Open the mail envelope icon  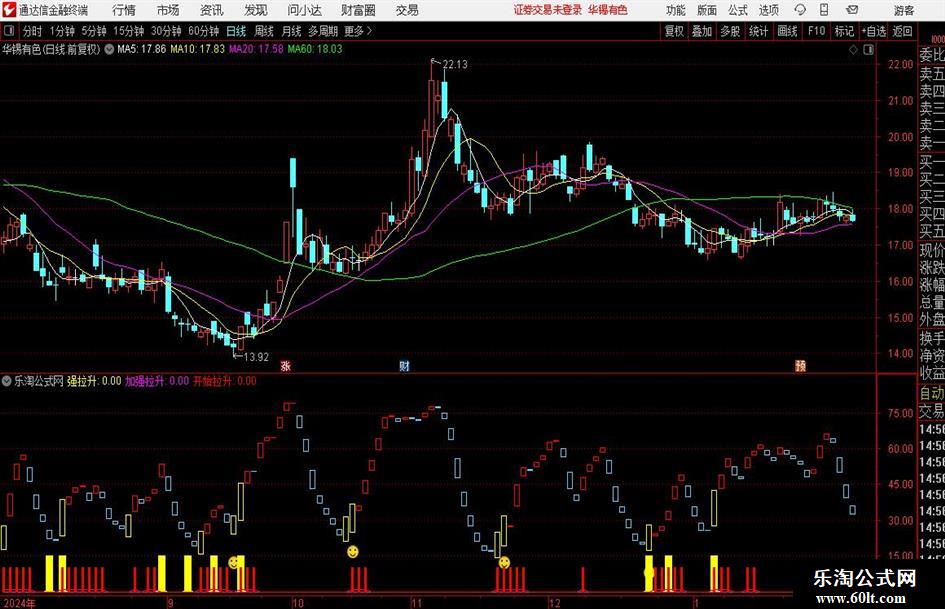tap(852, 10)
